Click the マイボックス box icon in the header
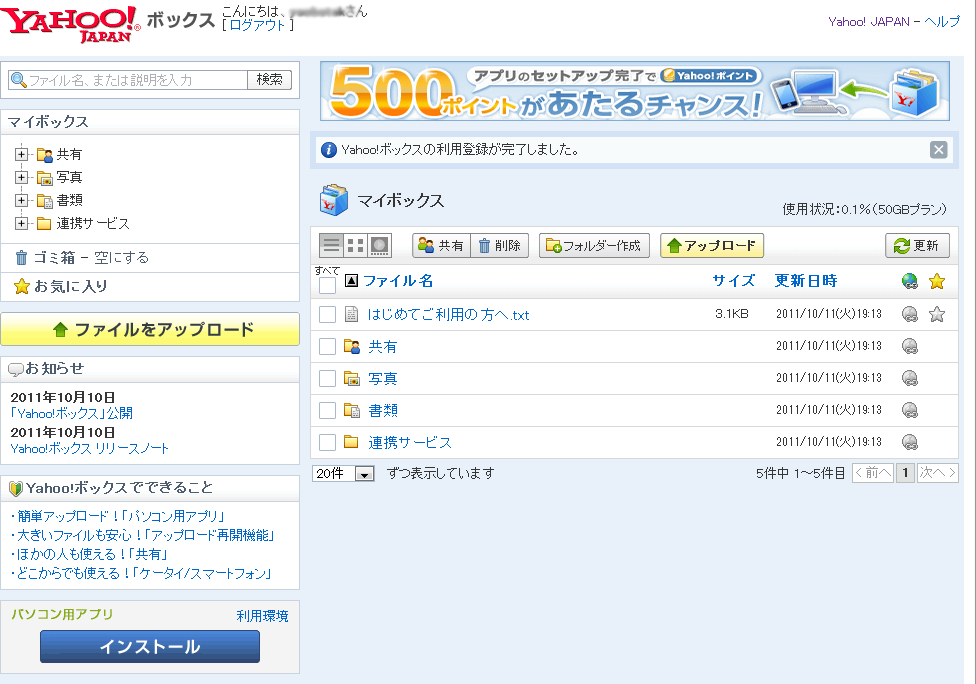976x684 pixels. pyautogui.click(x=334, y=200)
